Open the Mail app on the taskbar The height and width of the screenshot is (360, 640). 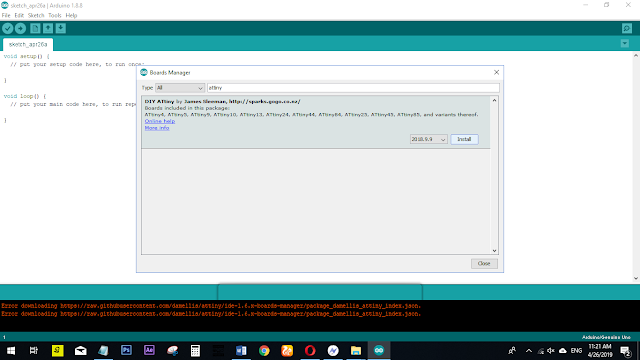coord(80,351)
